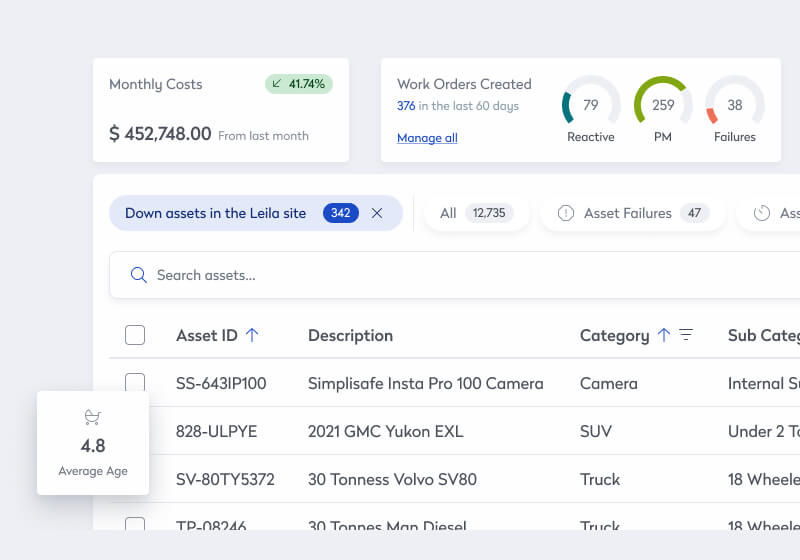The image size is (800, 560).
Task: Remove the Down assets filter chip
Action: 377,213
